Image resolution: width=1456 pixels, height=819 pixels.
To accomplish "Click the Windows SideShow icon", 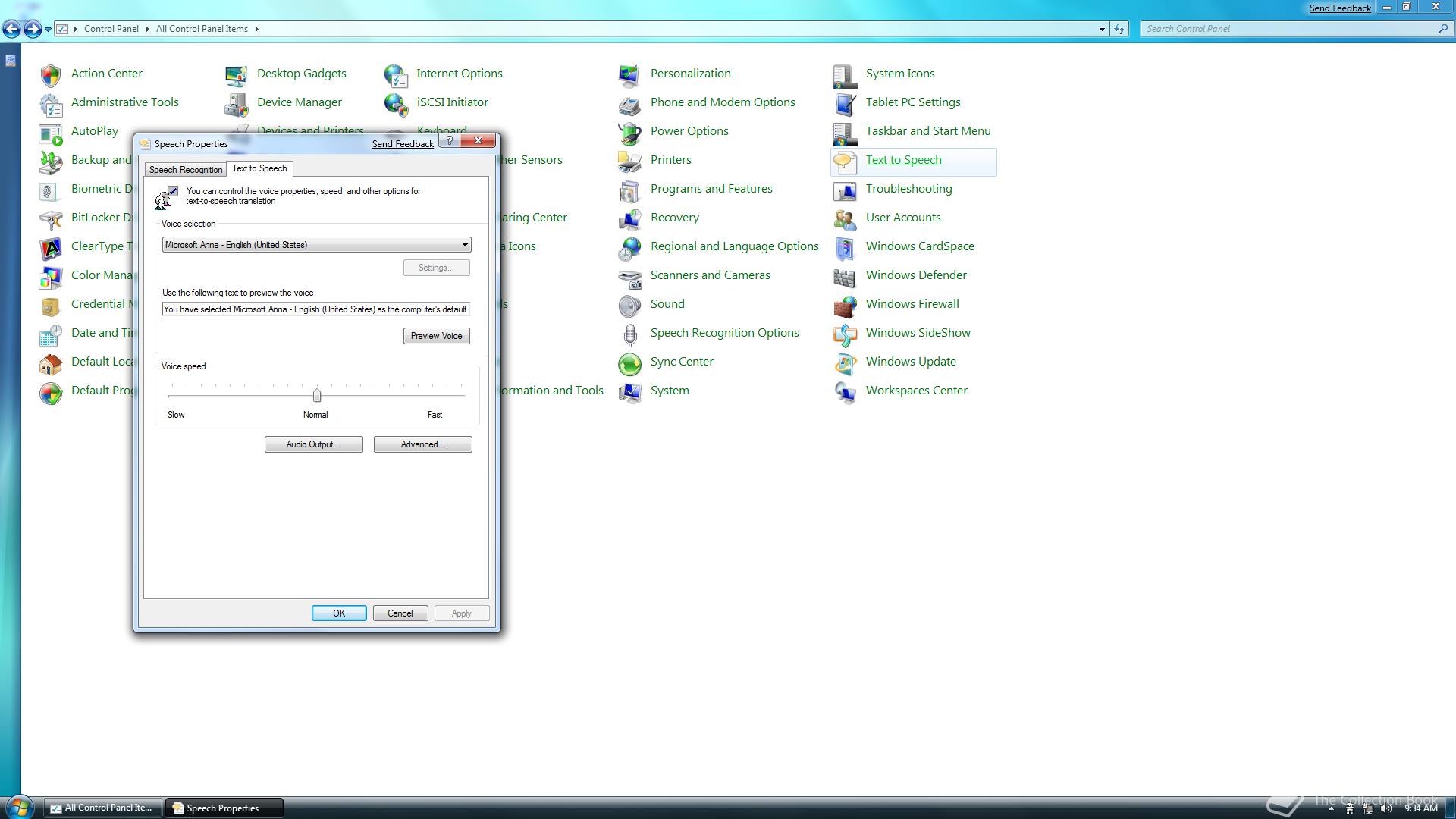I will (846, 334).
